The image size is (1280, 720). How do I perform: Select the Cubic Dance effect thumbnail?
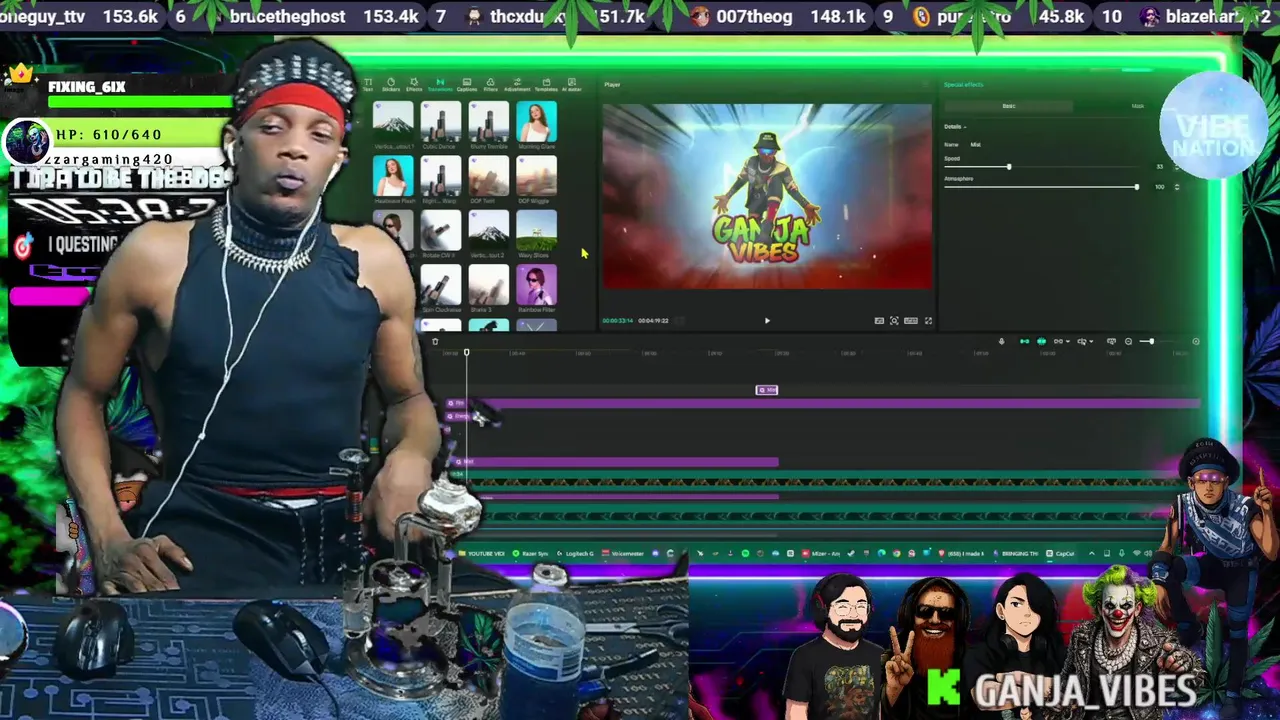click(441, 121)
